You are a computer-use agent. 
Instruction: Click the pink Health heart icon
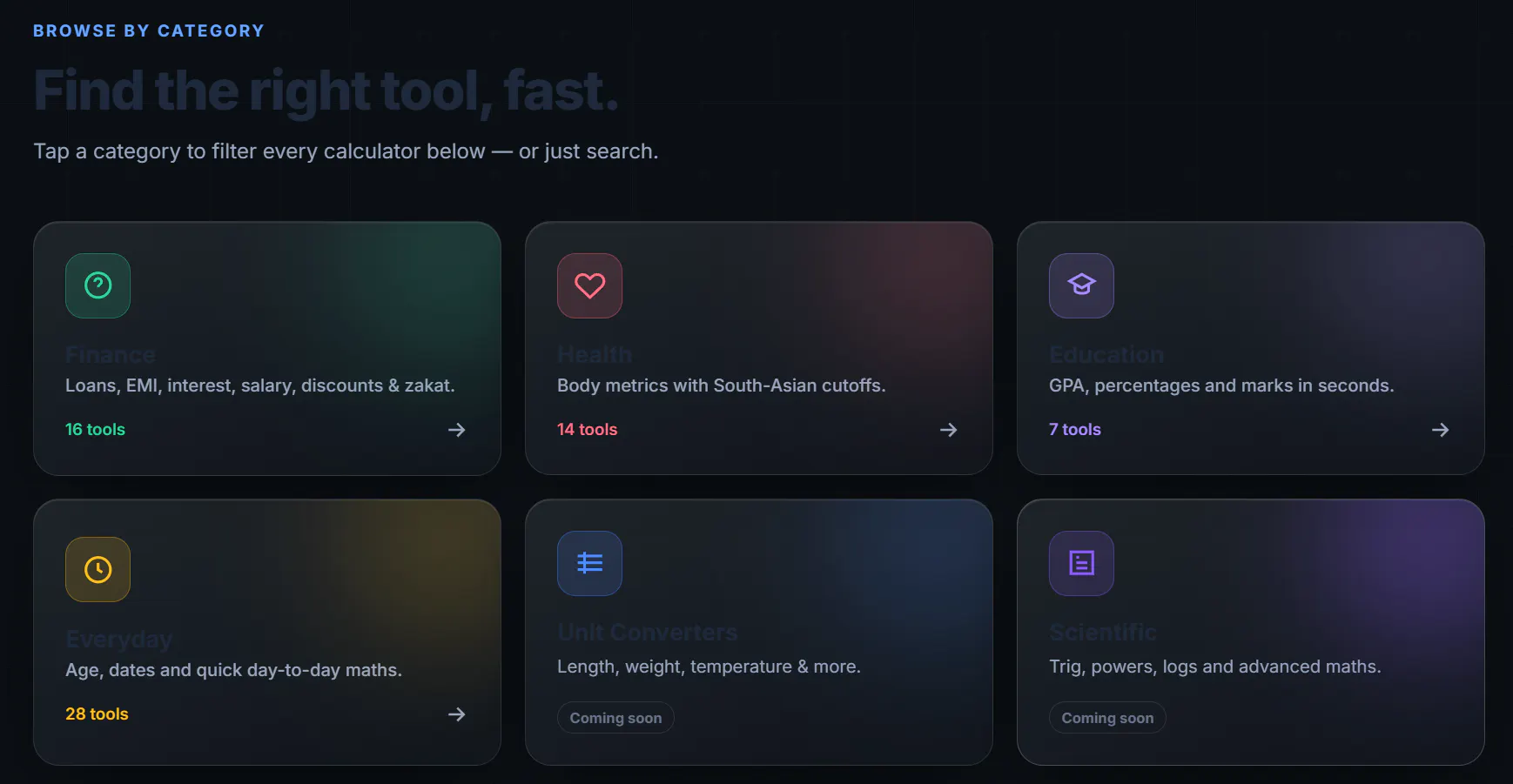pyautogui.click(x=589, y=285)
